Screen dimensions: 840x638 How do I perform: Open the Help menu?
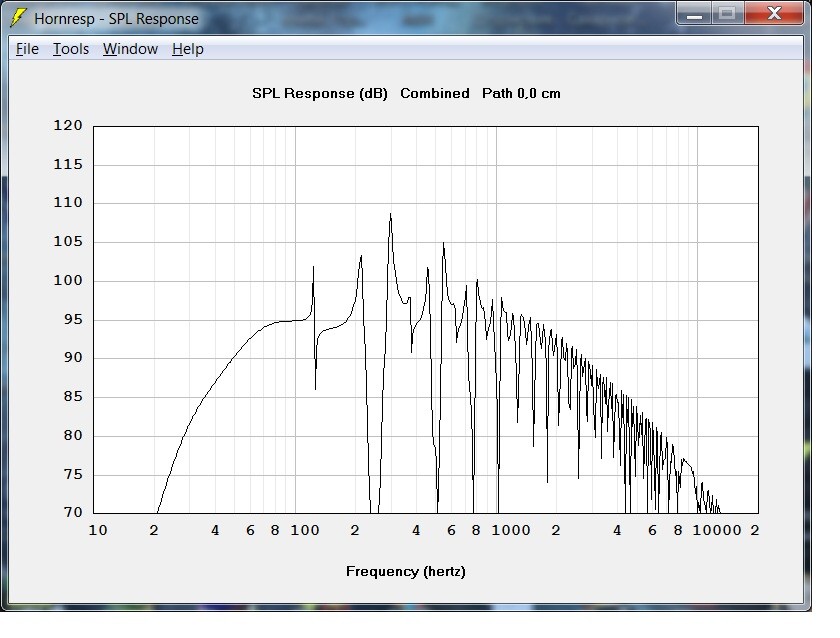(188, 49)
